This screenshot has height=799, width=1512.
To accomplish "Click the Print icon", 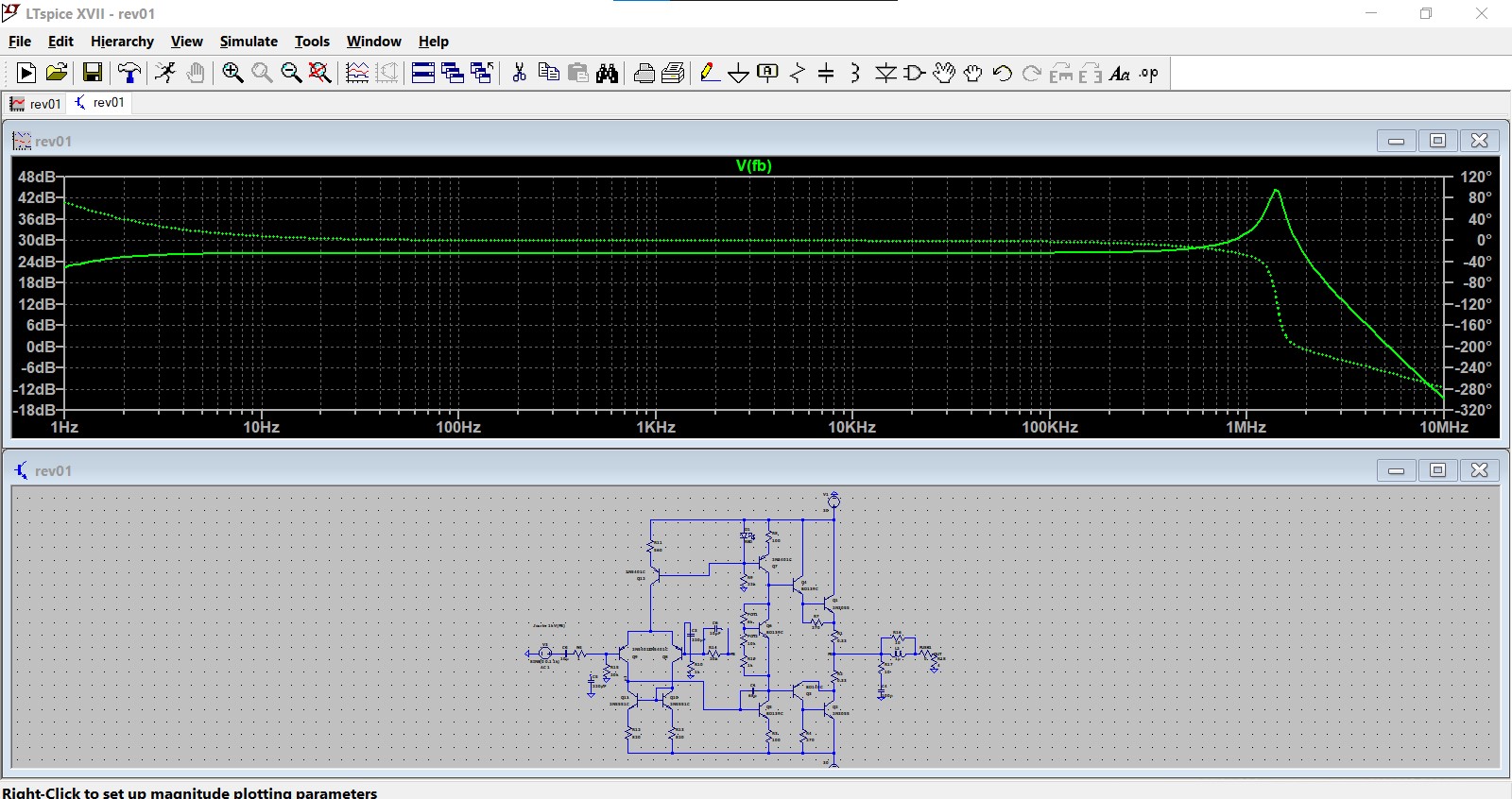I will click(674, 73).
